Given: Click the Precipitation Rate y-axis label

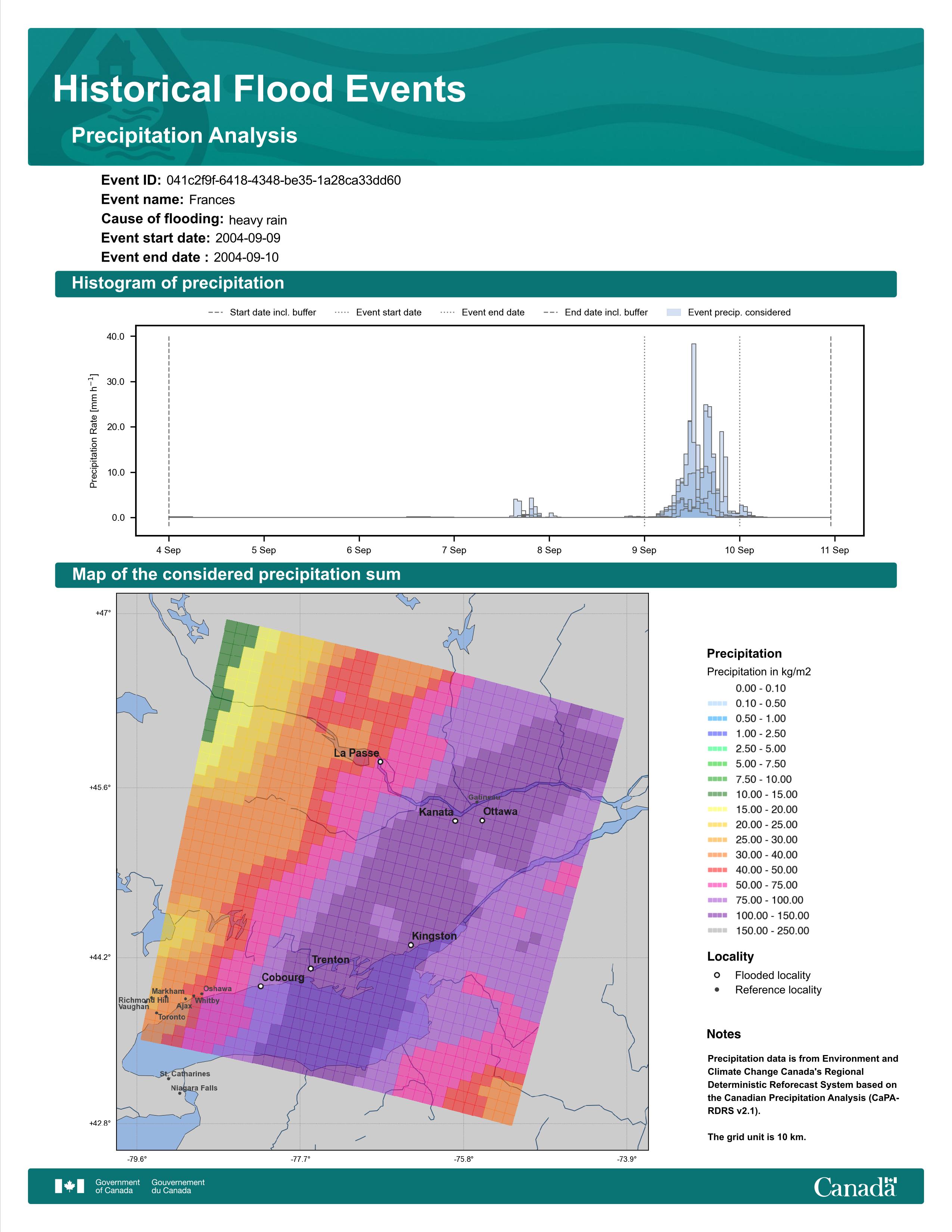Looking at the screenshot, I should pyautogui.click(x=94, y=430).
